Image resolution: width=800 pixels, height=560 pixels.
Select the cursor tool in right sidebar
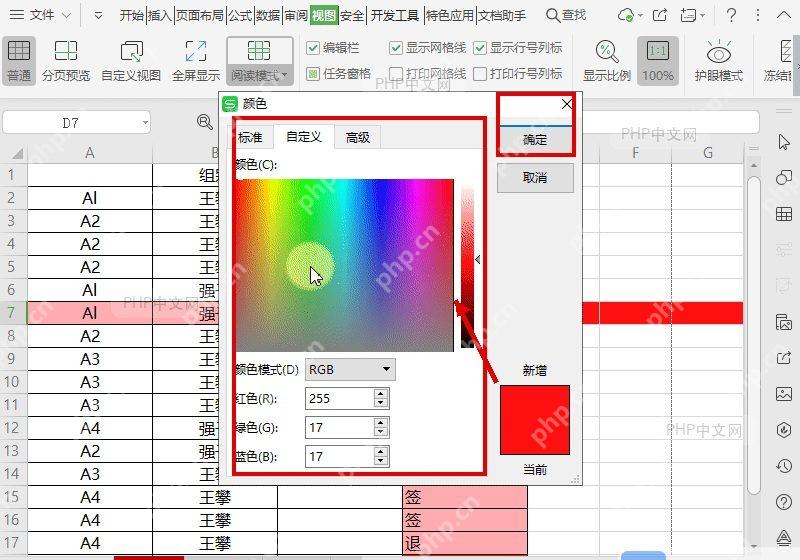pyautogui.click(x=784, y=142)
